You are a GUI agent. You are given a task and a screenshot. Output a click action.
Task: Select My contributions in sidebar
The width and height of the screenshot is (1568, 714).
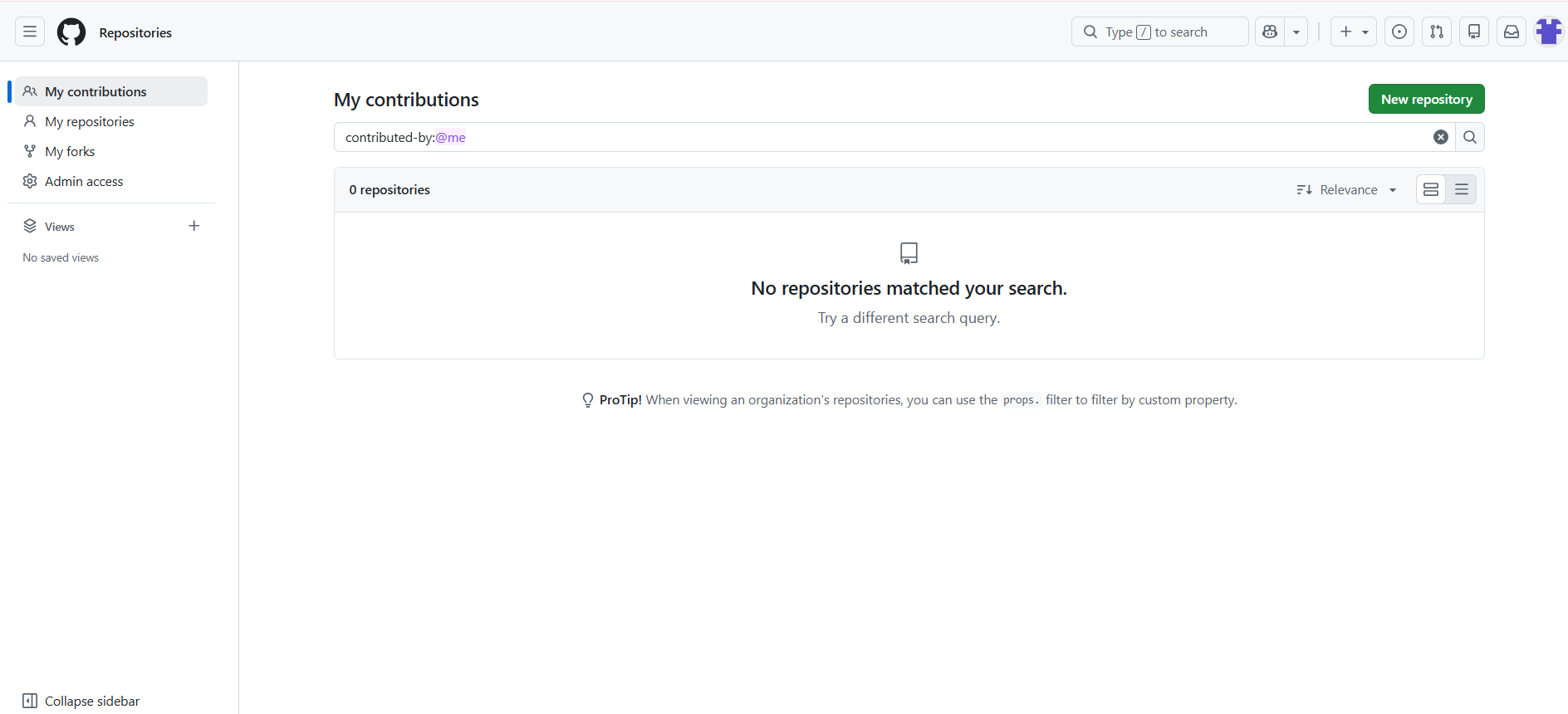(111, 91)
